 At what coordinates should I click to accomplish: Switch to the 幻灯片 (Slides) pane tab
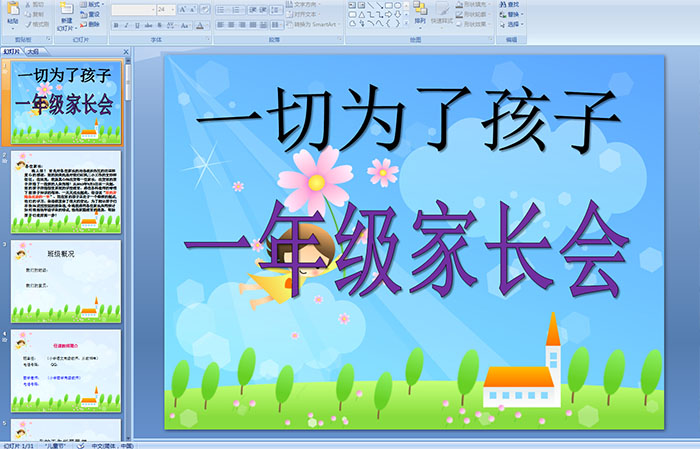pyautogui.click(x=12, y=52)
